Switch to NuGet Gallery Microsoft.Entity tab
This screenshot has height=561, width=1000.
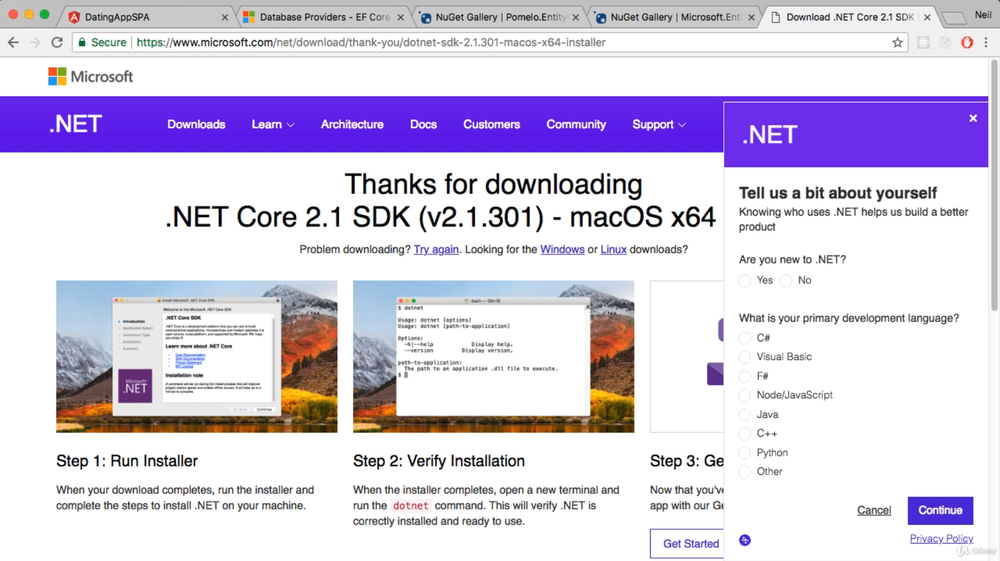673,17
